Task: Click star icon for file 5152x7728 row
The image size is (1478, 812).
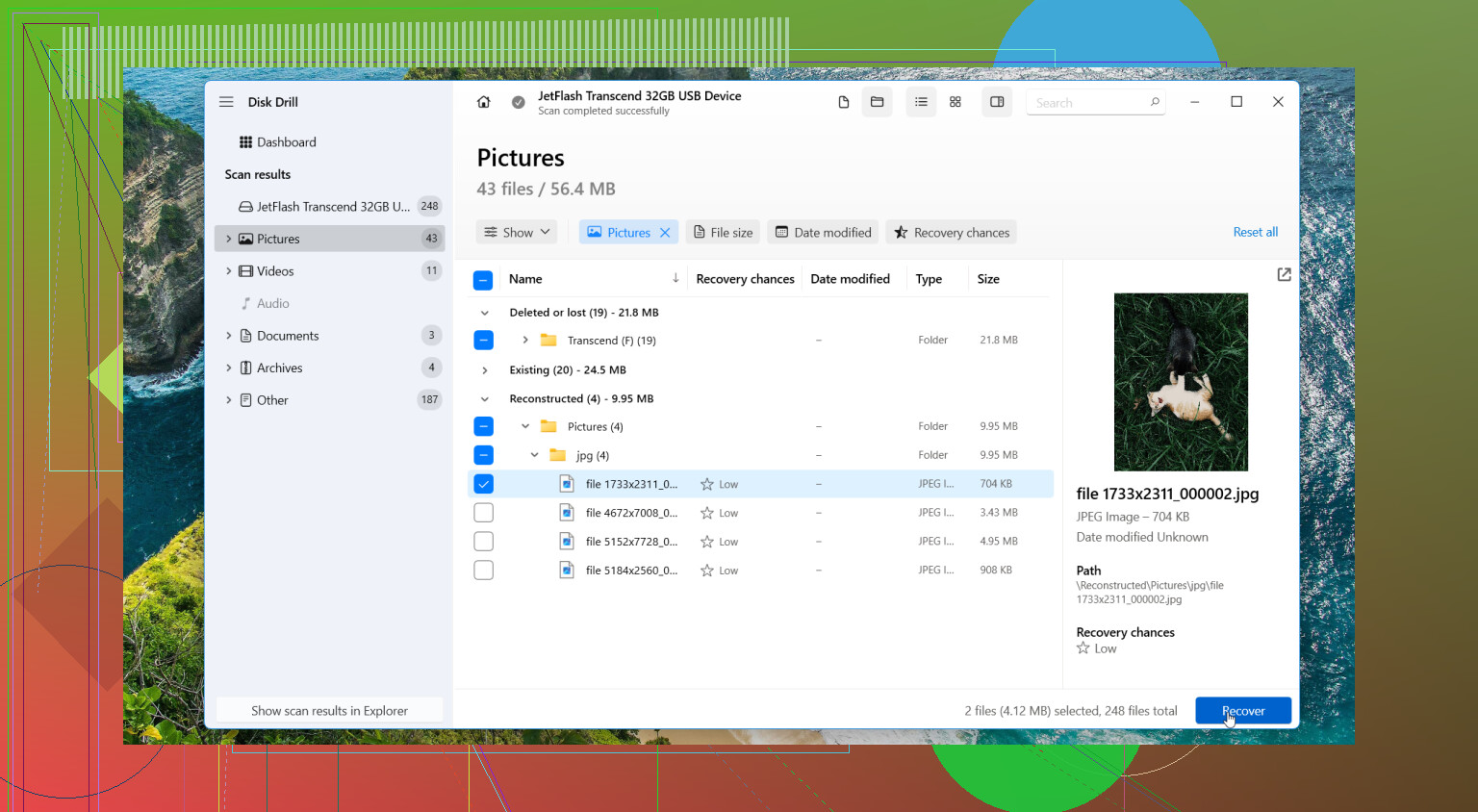Action: click(x=707, y=543)
